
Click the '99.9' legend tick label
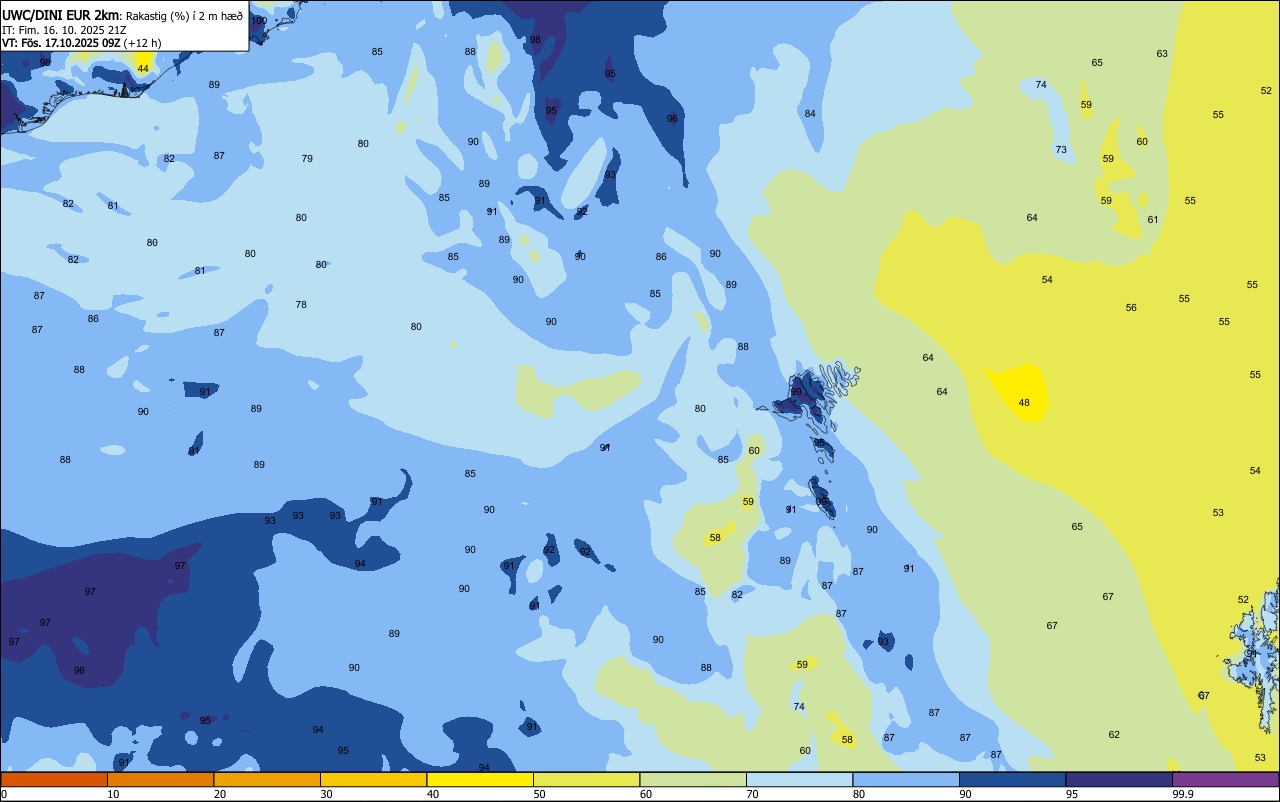tap(1183, 794)
